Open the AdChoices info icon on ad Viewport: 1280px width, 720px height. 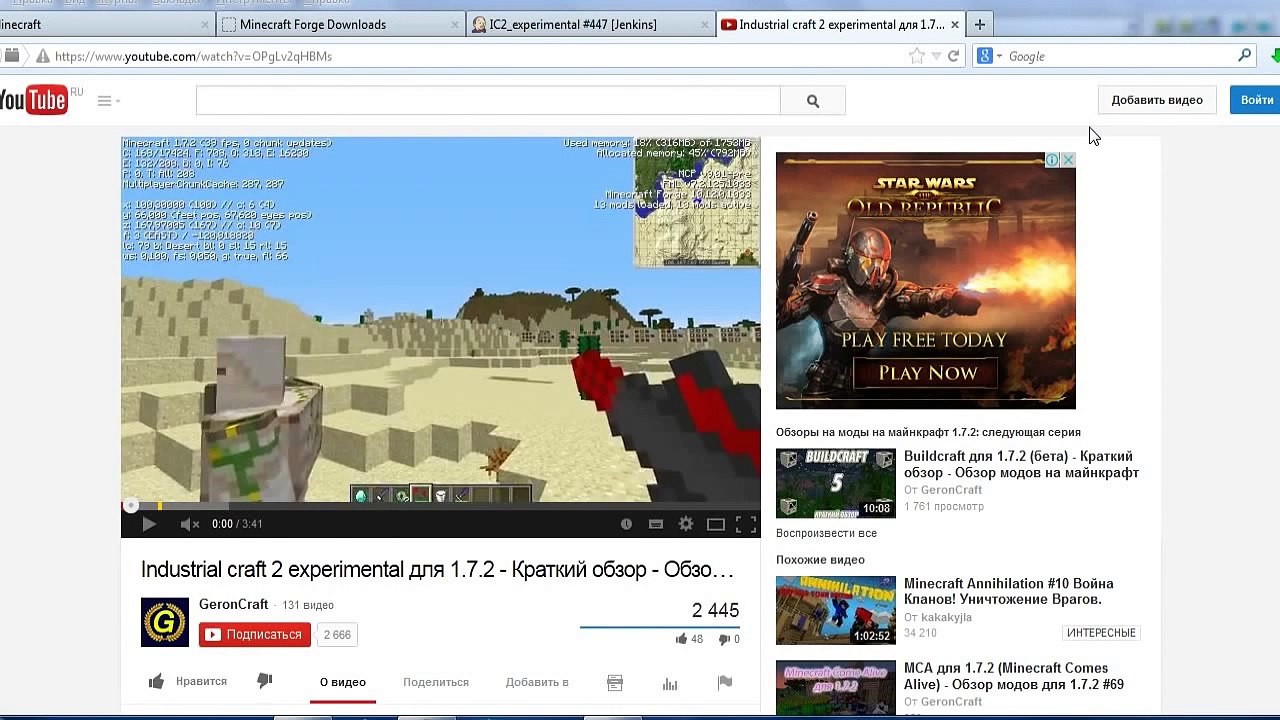point(1053,160)
